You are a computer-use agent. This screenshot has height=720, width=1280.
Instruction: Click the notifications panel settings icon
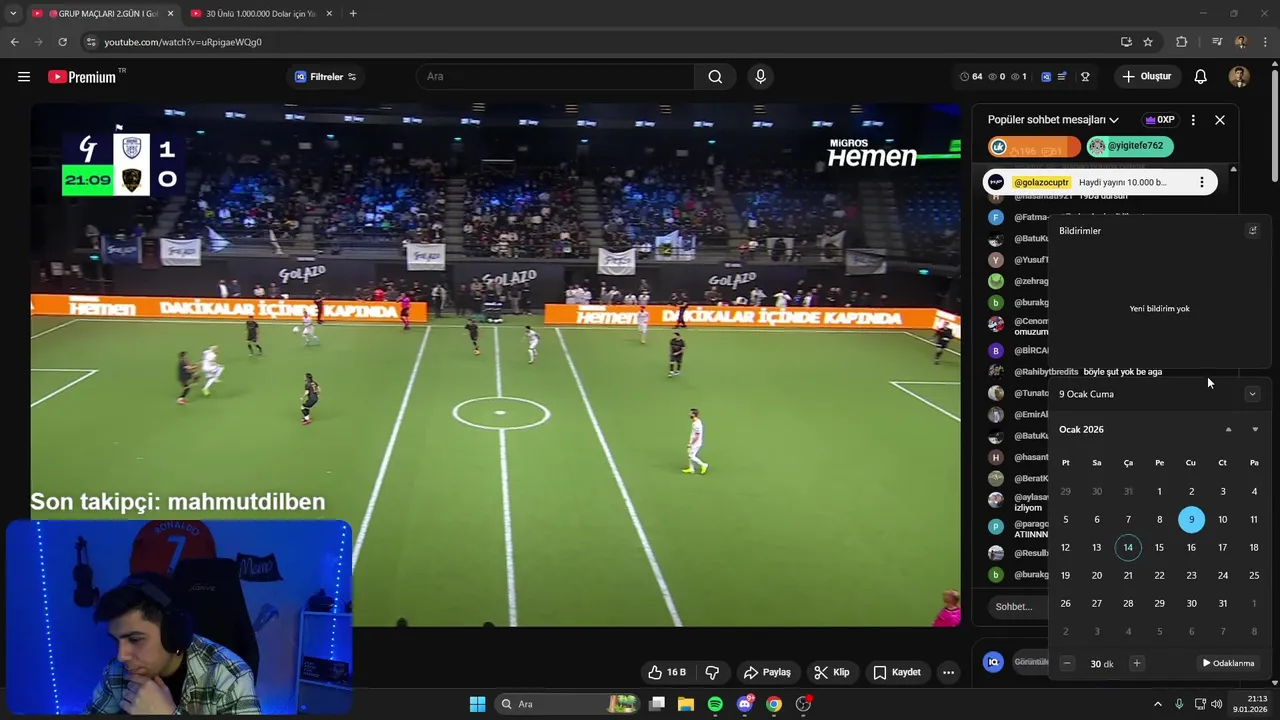coord(1252,231)
